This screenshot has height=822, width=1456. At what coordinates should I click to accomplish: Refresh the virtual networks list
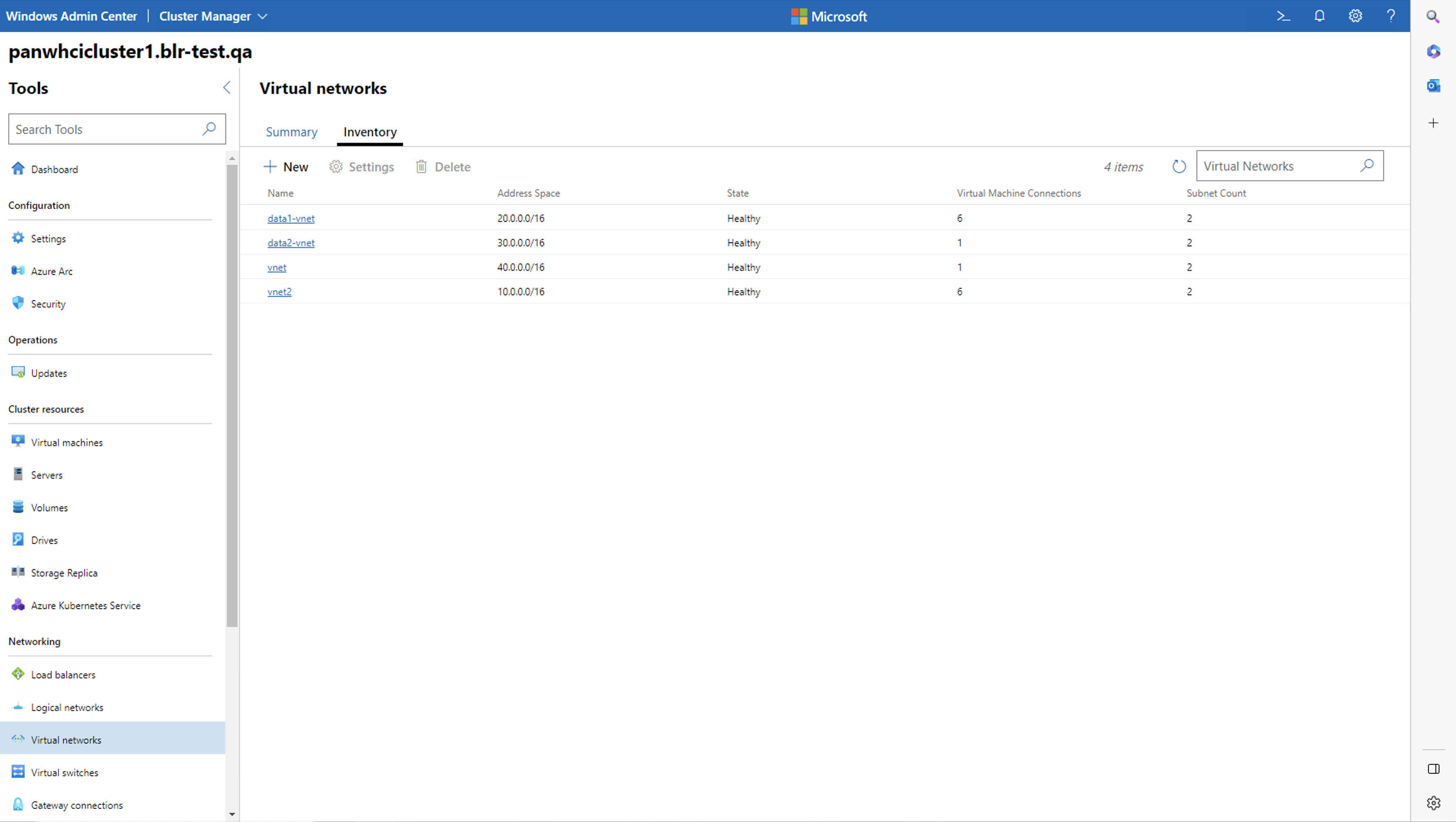[x=1179, y=167]
